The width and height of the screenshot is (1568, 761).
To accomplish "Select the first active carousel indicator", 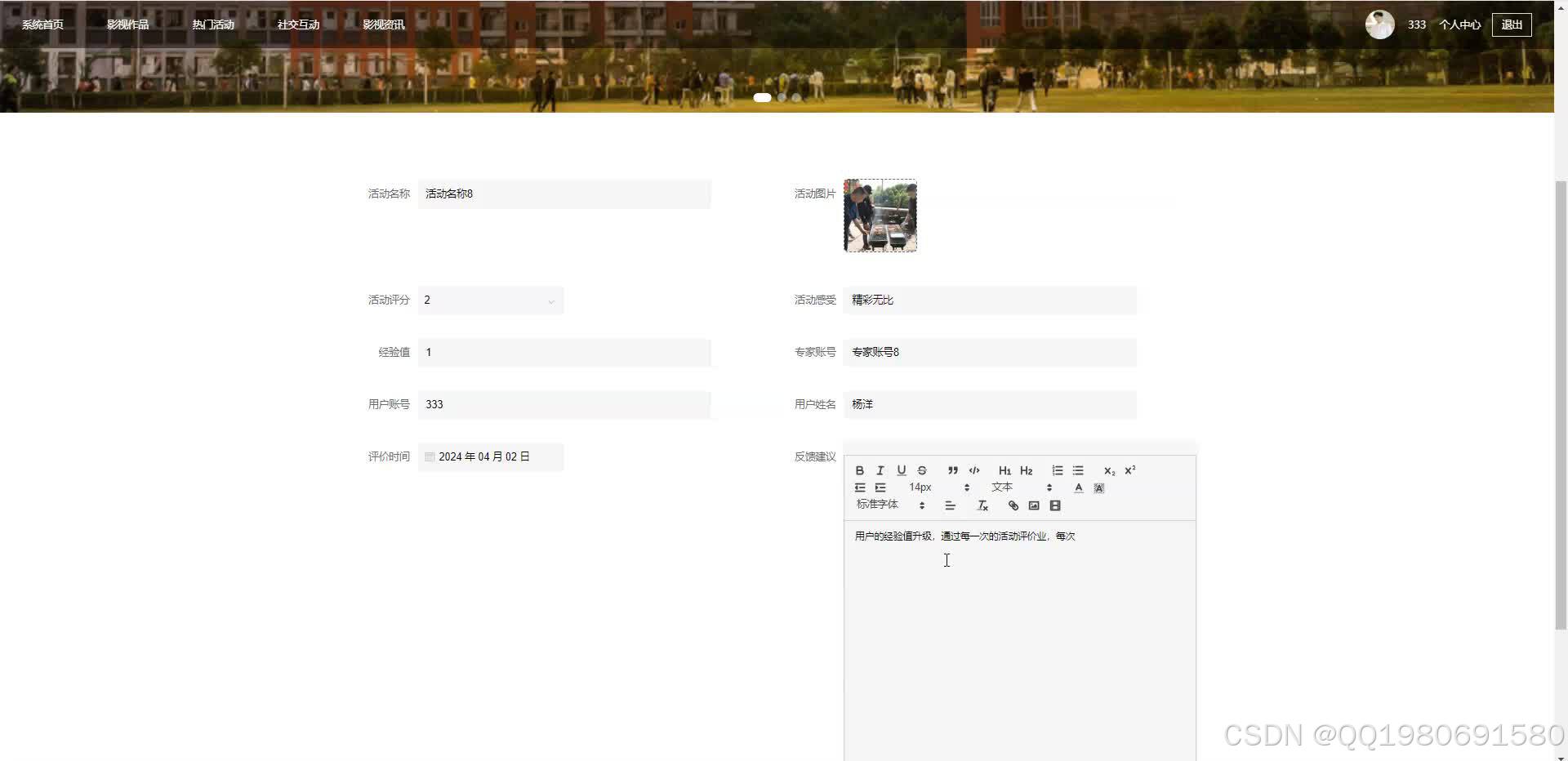I will click(x=762, y=98).
